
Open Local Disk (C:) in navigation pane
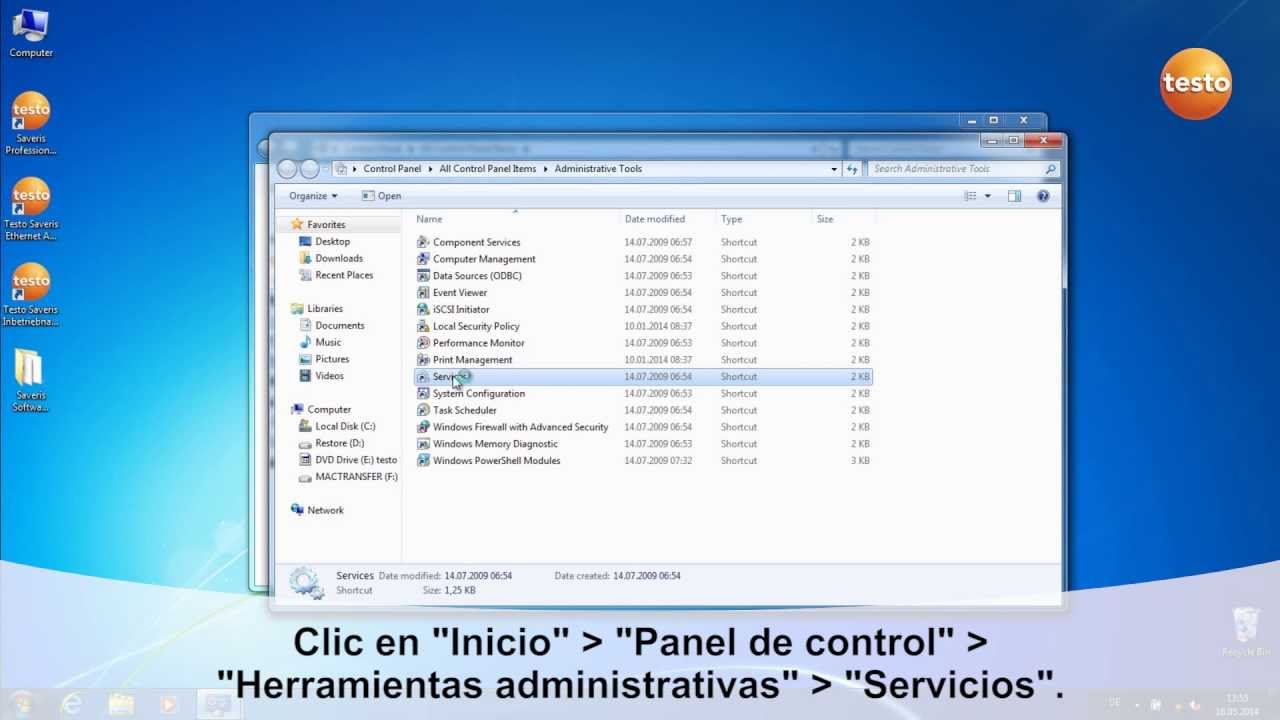pos(345,427)
